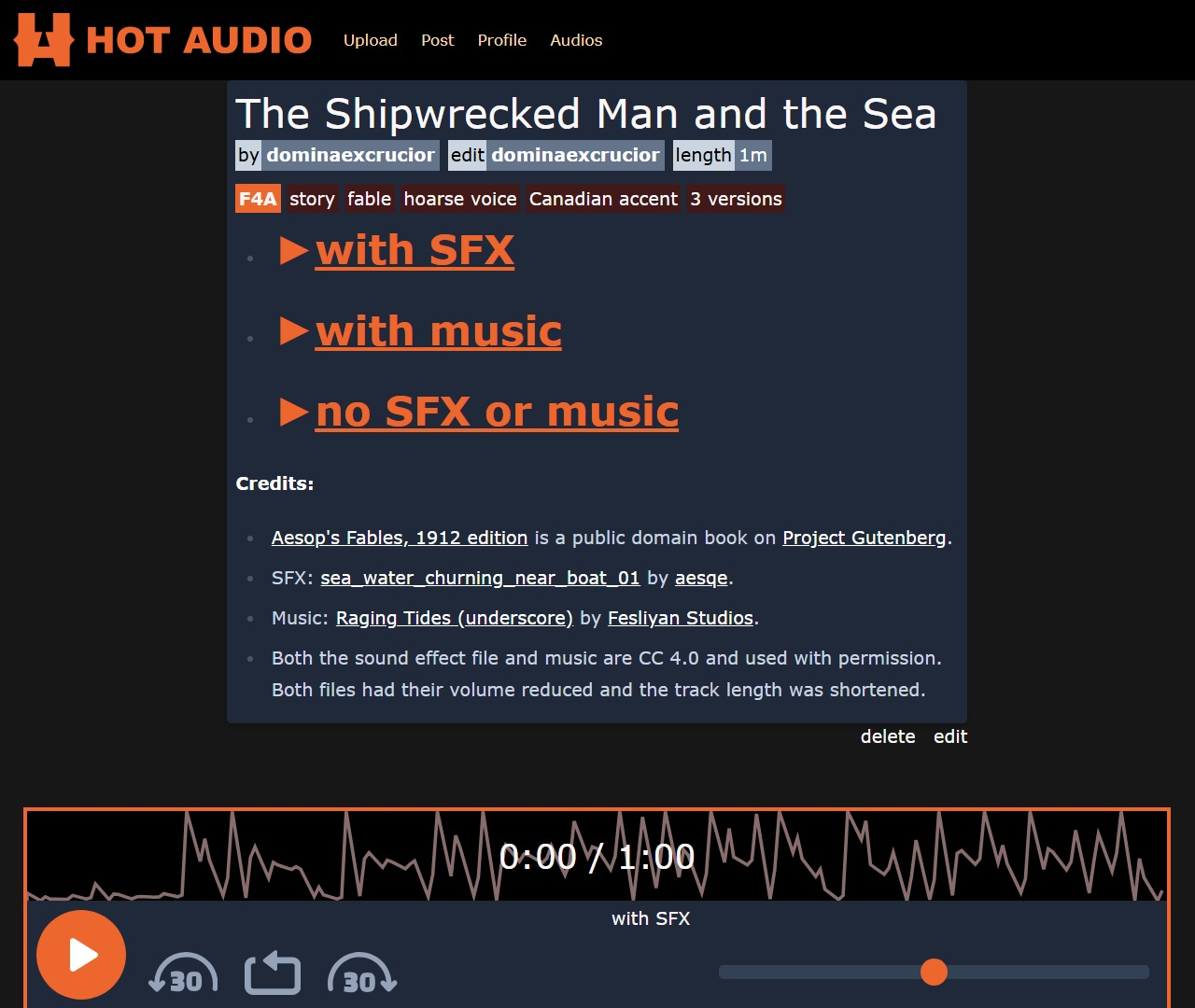
Task: Click the share icon in the player
Action: (273, 973)
